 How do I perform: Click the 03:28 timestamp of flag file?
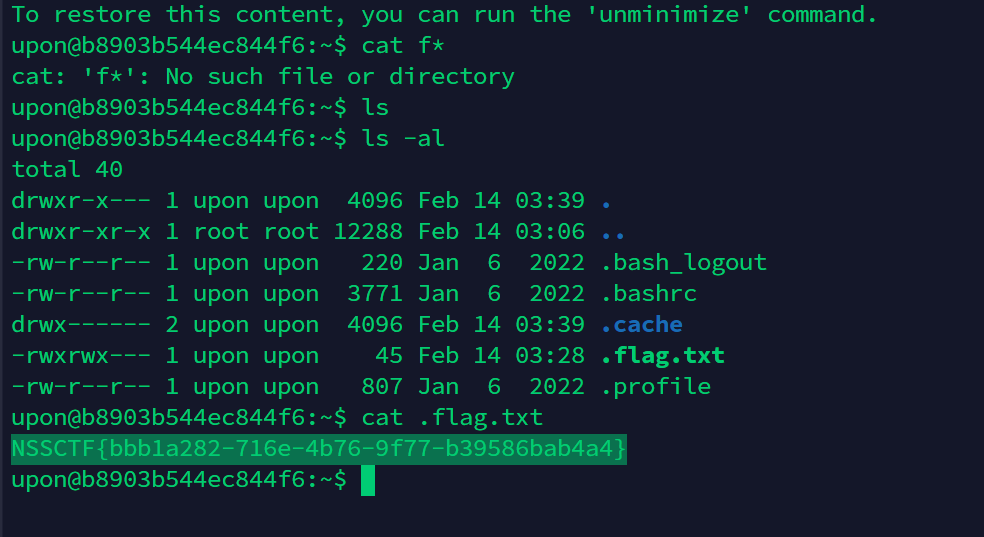(x=550, y=356)
